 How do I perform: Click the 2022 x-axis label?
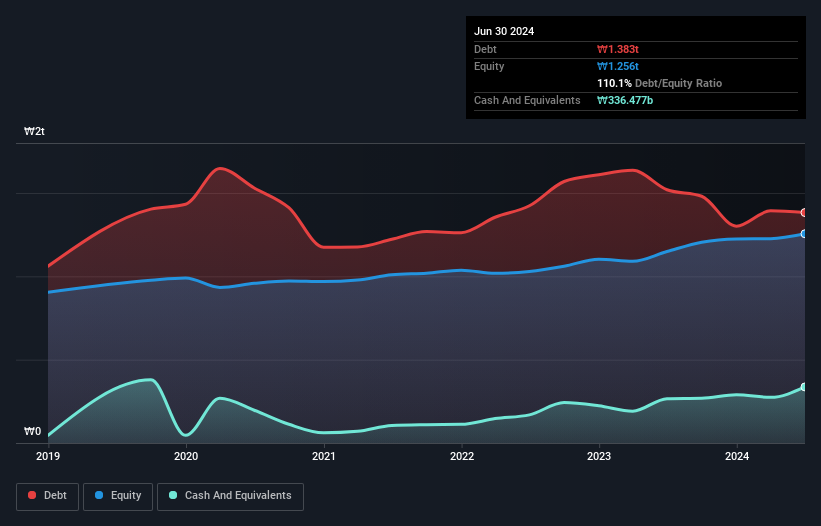pyautogui.click(x=462, y=456)
